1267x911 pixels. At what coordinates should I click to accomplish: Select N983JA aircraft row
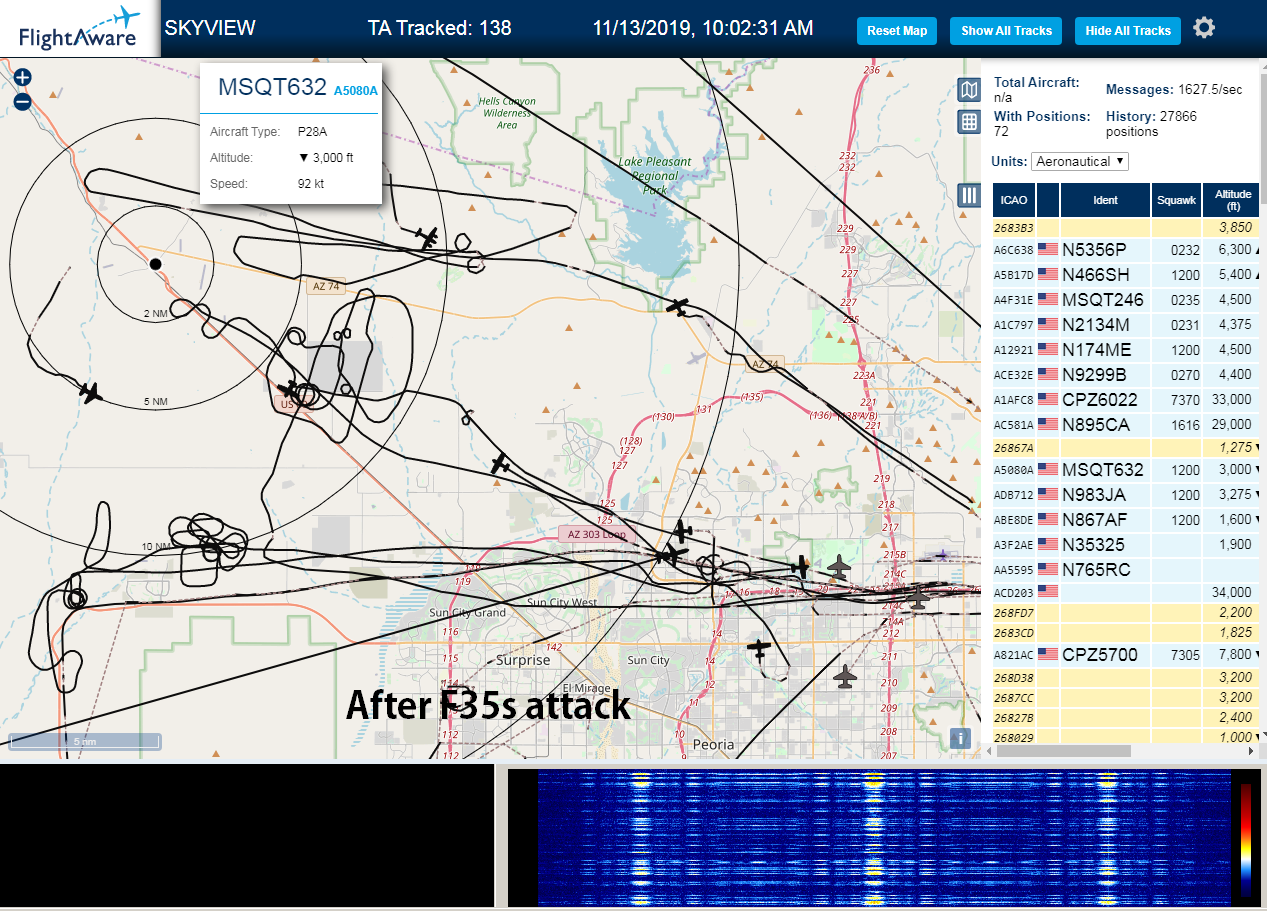point(1126,494)
